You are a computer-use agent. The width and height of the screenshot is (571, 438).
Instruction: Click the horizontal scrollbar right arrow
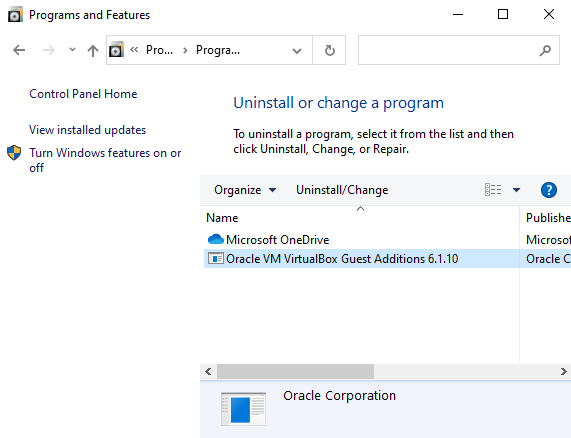pyautogui.click(x=563, y=371)
